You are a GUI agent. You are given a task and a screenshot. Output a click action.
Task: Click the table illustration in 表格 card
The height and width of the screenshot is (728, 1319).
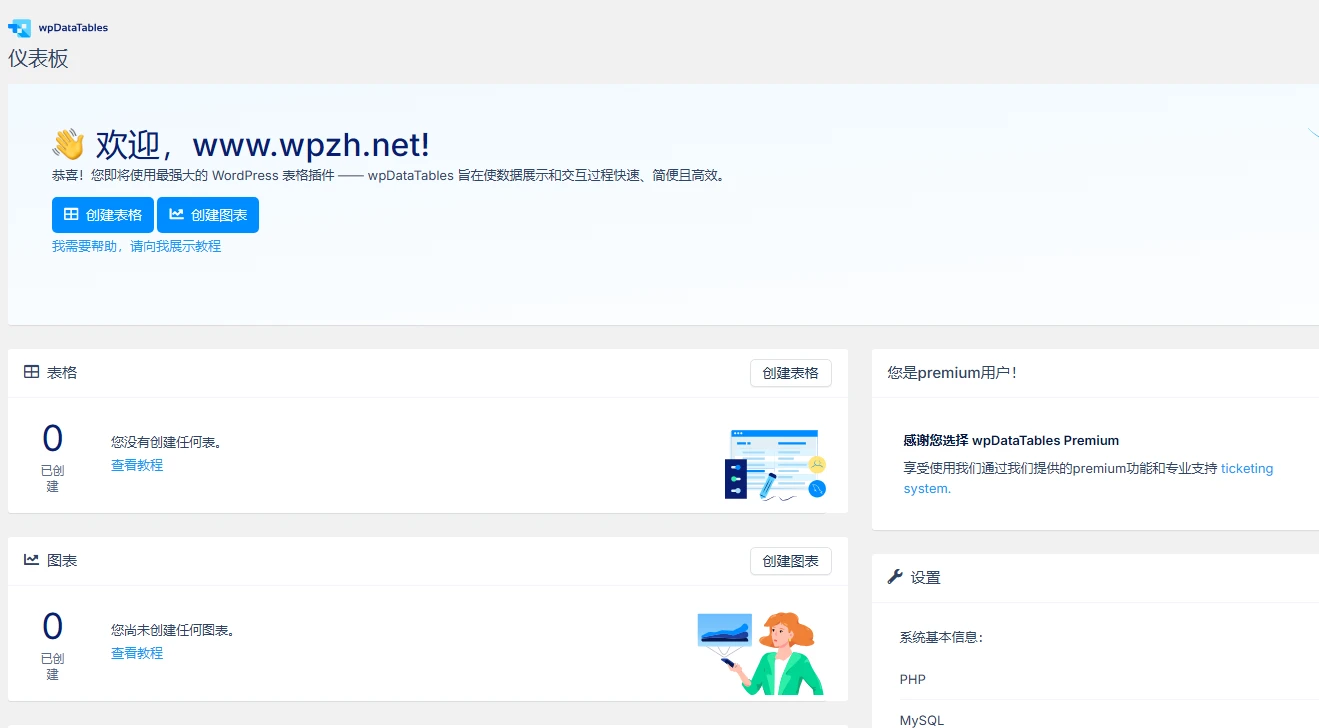point(776,464)
